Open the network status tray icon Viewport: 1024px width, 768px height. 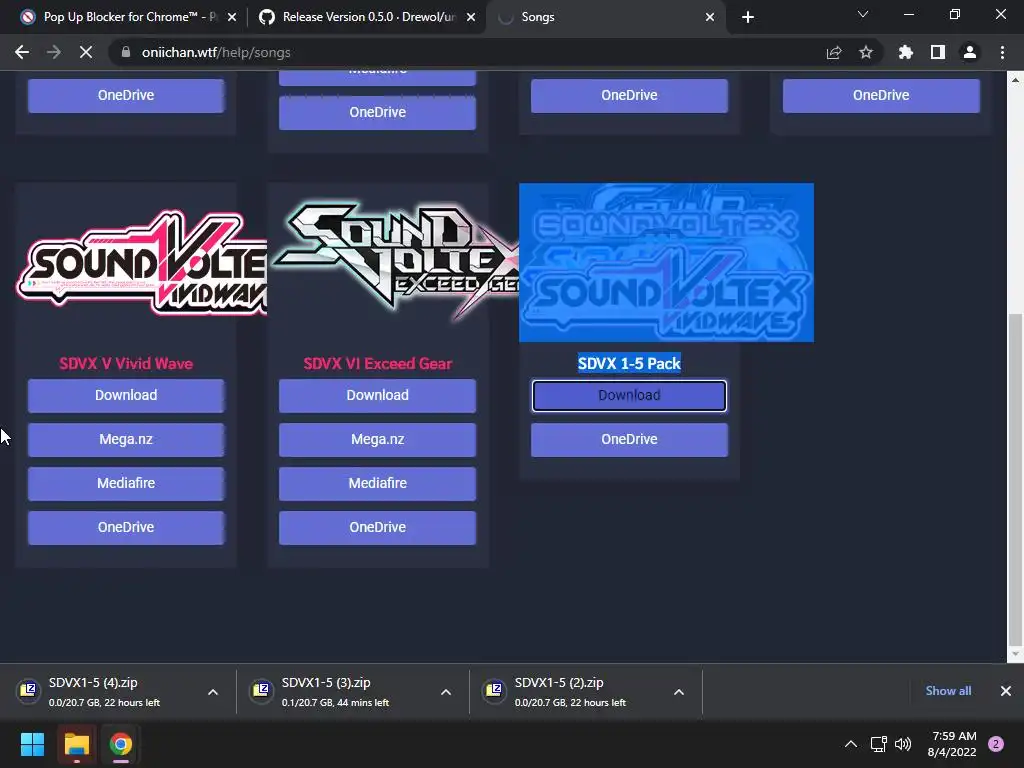coord(878,744)
